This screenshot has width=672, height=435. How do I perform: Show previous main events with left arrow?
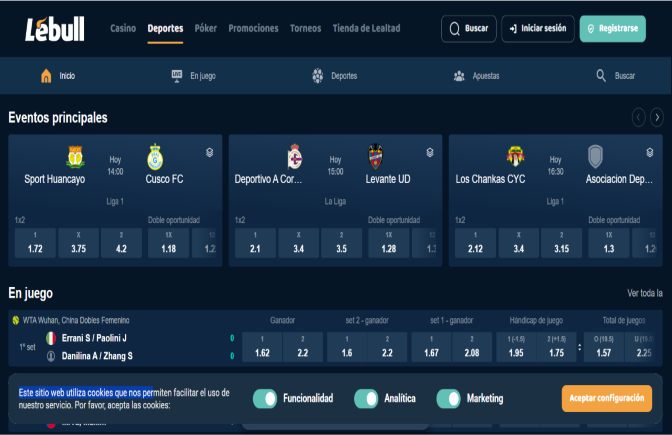639,117
